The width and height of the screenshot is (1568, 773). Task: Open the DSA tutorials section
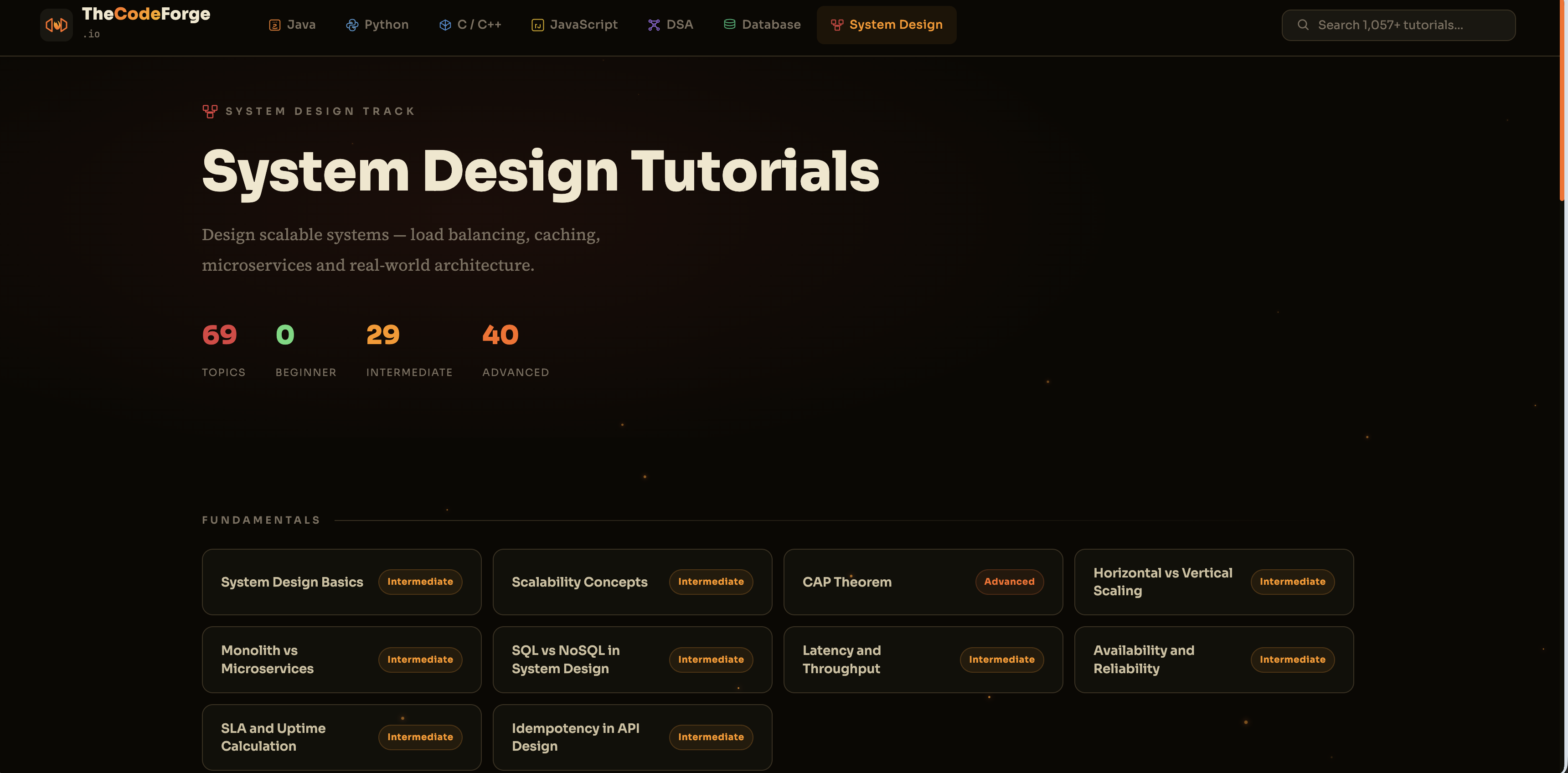[x=670, y=24]
